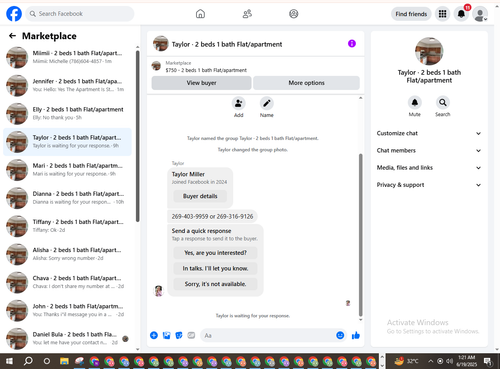This screenshot has width=500, height=369.
Task: Open Mari conversation in list
Action: (68, 170)
